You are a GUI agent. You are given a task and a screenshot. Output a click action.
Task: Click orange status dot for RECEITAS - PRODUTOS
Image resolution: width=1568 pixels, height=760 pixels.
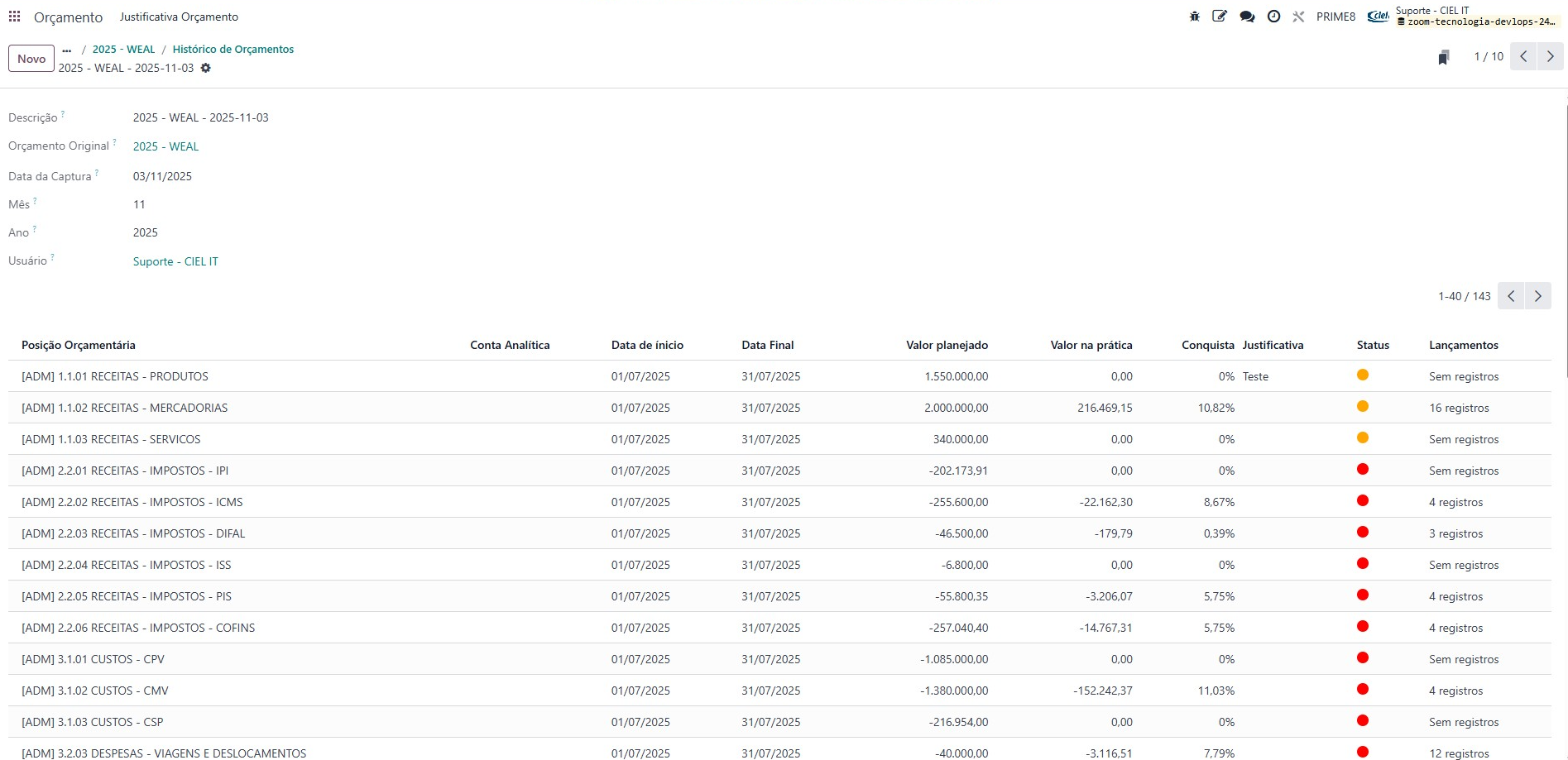[1362, 375]
